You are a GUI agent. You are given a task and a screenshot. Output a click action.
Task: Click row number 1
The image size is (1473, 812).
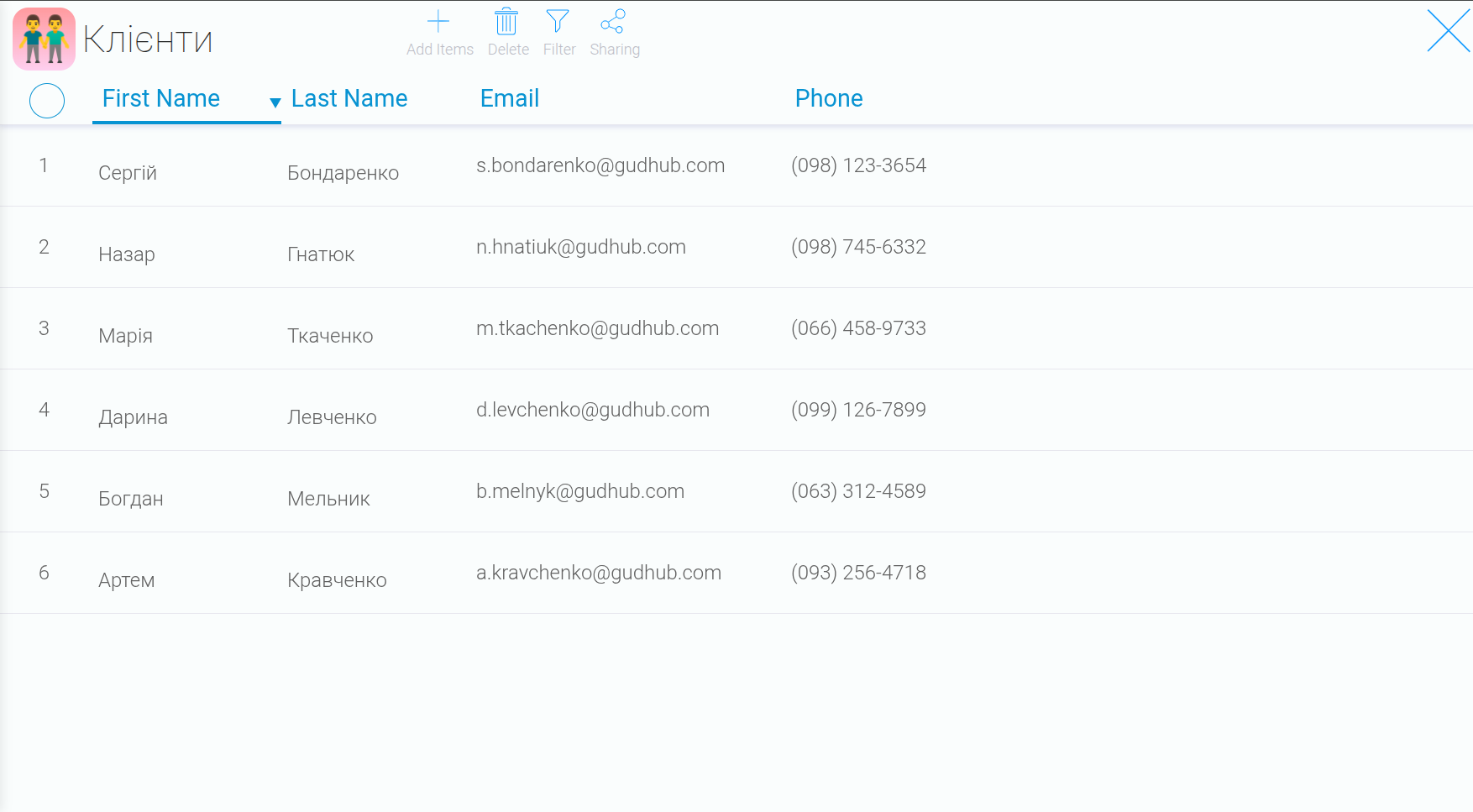point(44,165)
